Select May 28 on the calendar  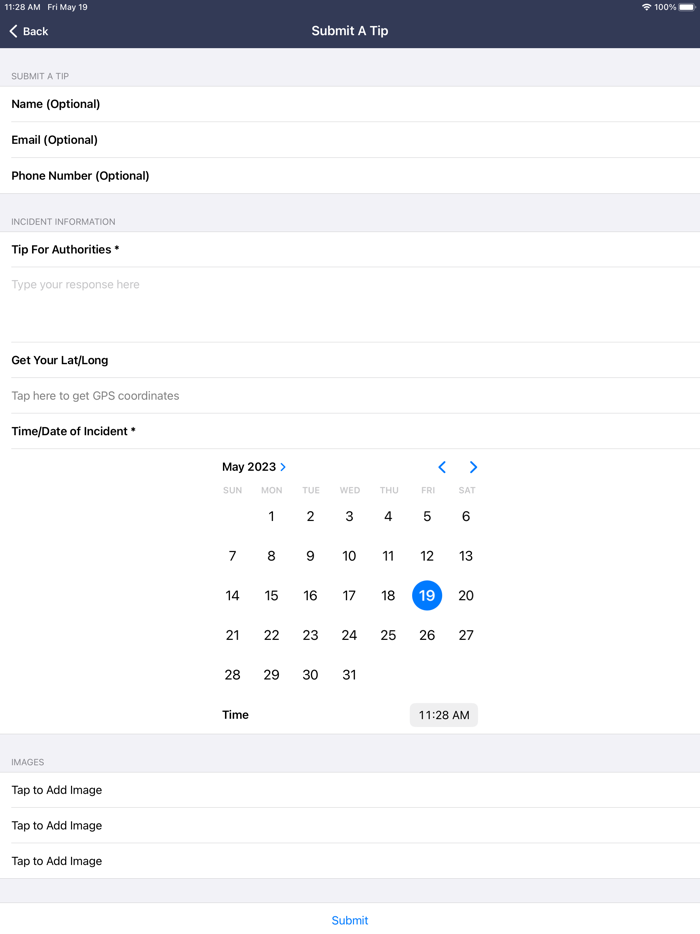tap(232, 675)
